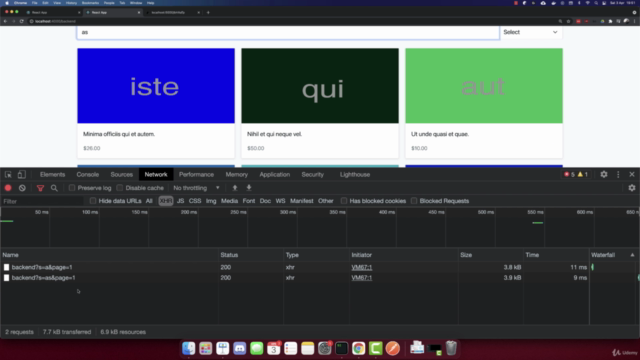640x360 pixels.
Task: Switch to the Lighthouse tab
Action: [x=355, y=174]
